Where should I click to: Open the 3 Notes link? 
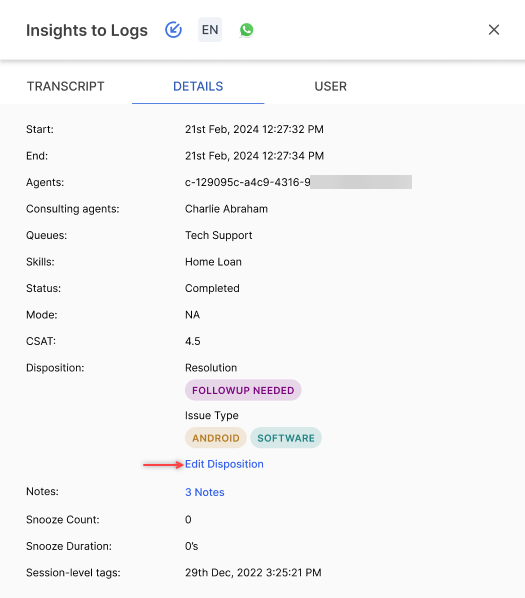205,492
